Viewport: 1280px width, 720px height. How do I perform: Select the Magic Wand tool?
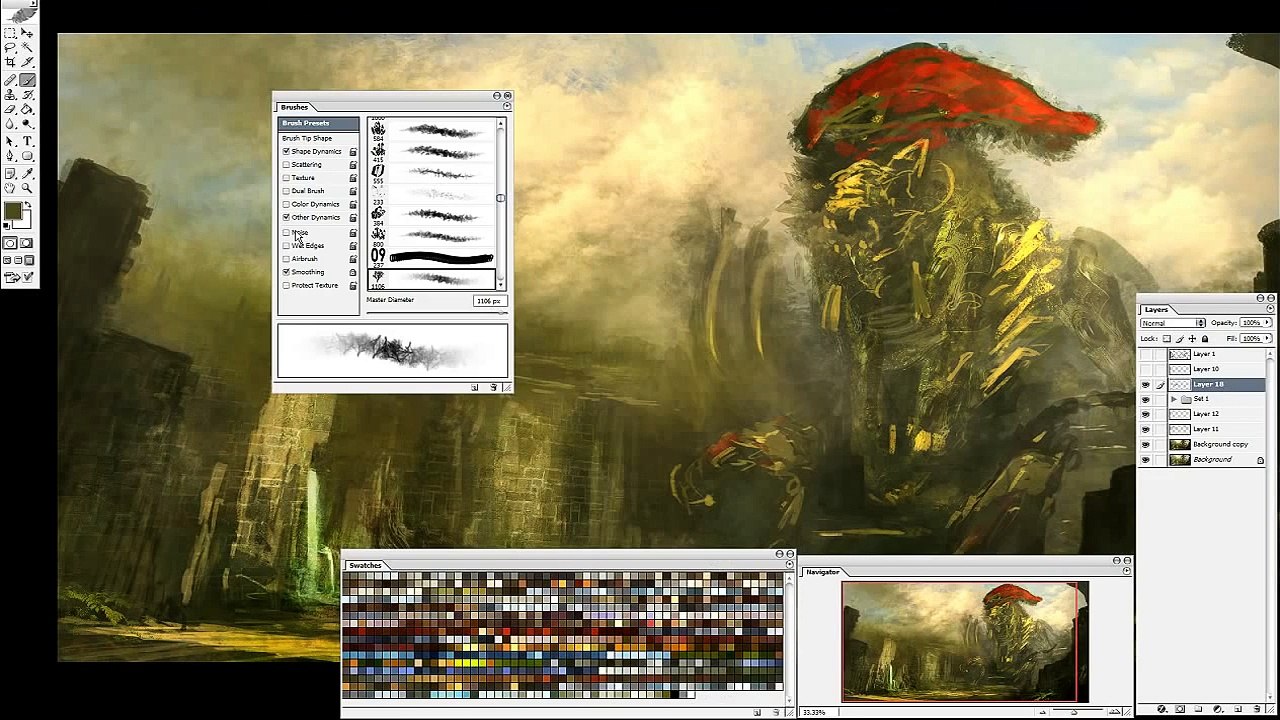(27, 47)
